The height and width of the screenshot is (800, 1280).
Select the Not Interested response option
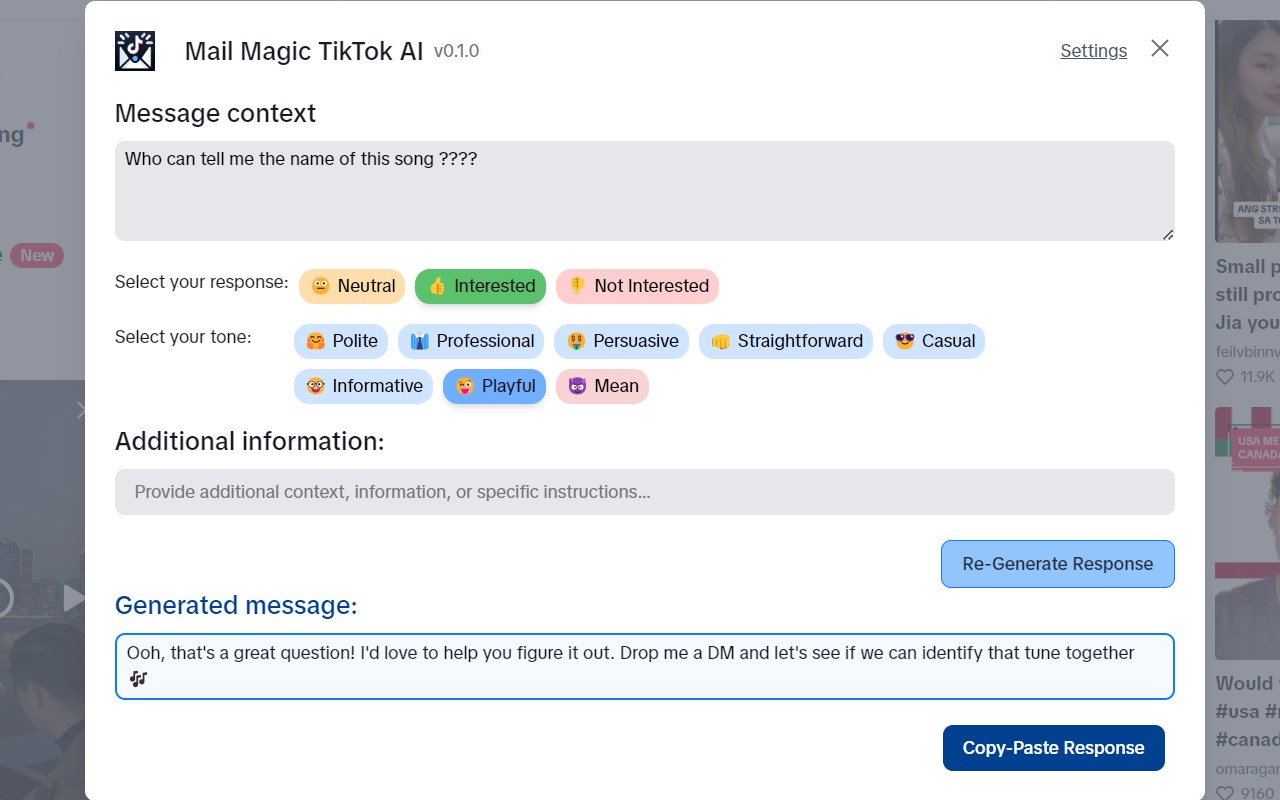pyautogui.click(x=637, y=286)
